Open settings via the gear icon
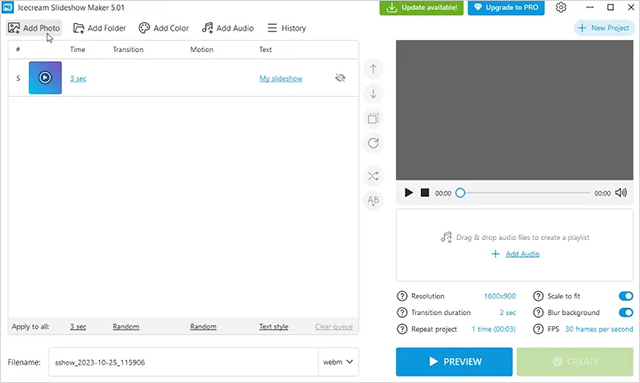The image size is (640, 383). pos(561,7)
